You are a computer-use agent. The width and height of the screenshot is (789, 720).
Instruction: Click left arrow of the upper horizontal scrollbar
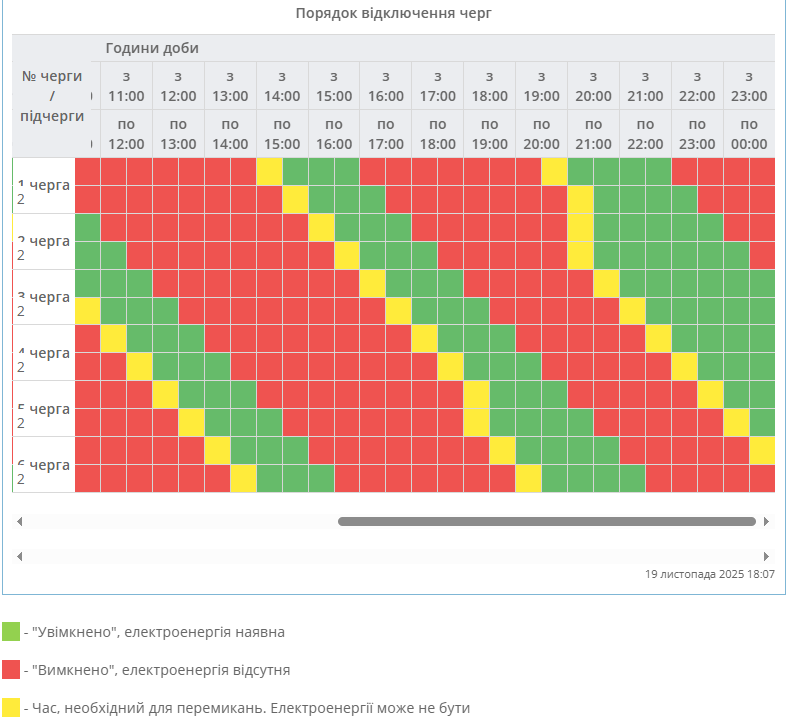coord(19,521)
